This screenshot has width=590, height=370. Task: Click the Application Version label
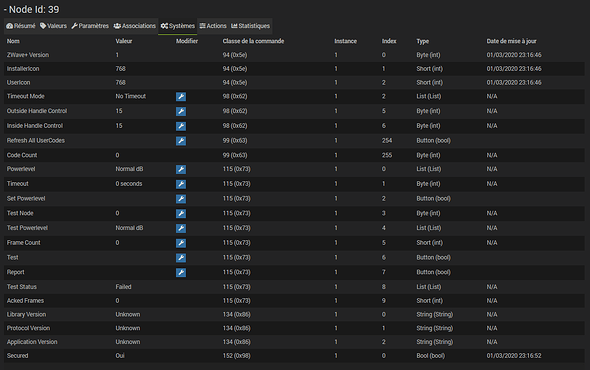(x=32, y=342)
